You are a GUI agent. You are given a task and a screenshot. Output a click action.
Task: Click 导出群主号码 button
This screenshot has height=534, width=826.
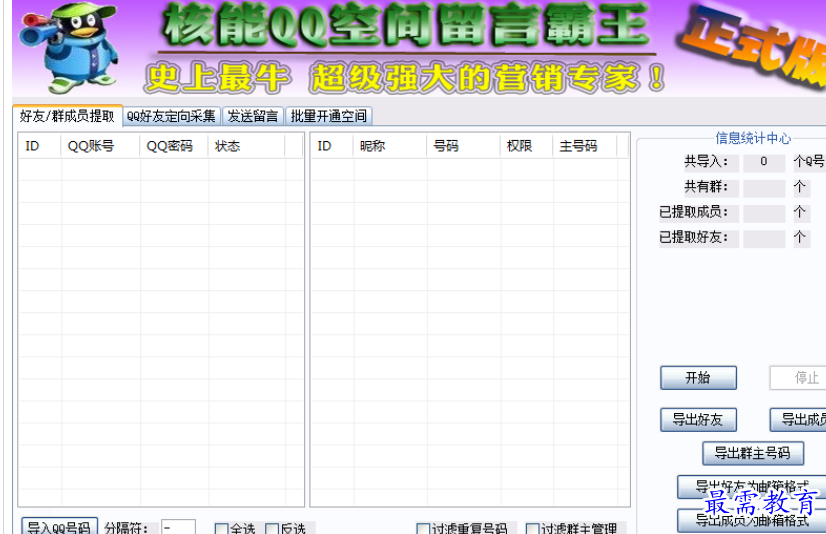pos(753,453)
